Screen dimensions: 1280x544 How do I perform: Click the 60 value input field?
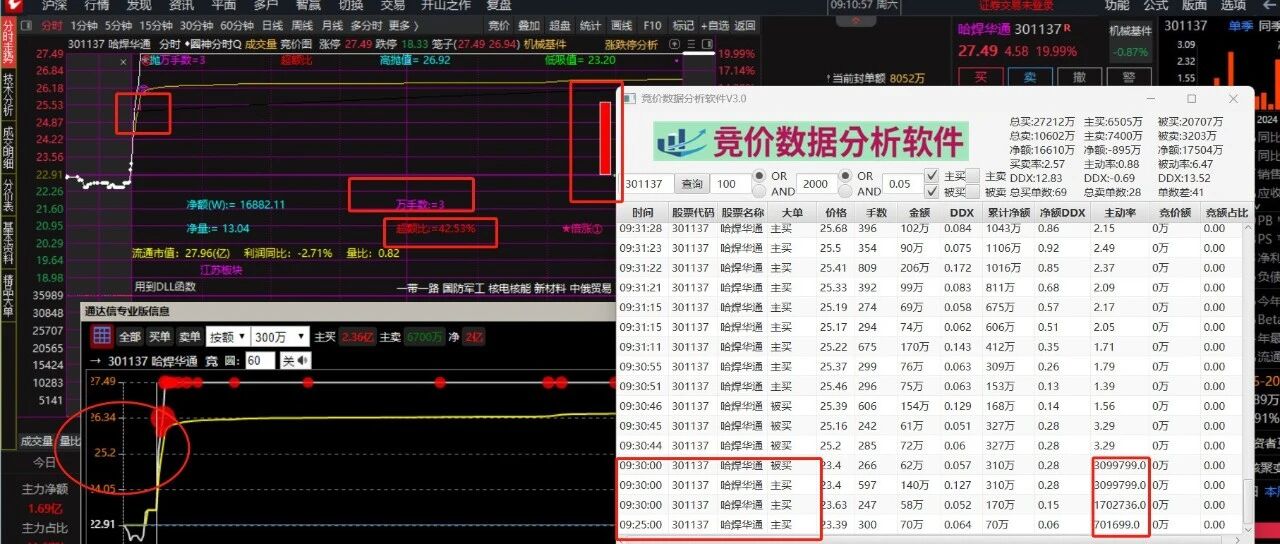tap(260, 360)
